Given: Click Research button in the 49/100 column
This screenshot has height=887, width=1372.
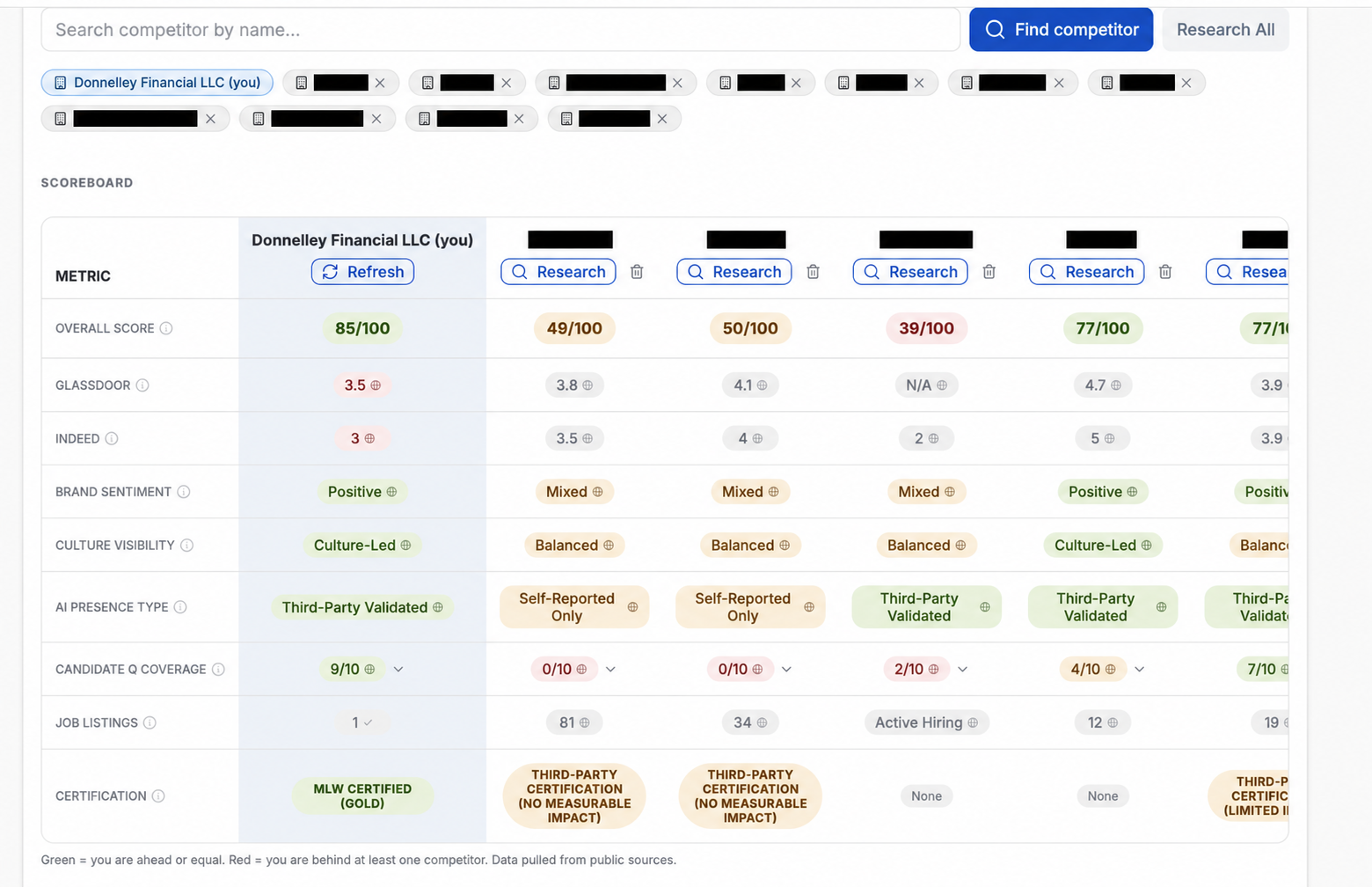Looking at the screenshot, I should tap(558, 272).
